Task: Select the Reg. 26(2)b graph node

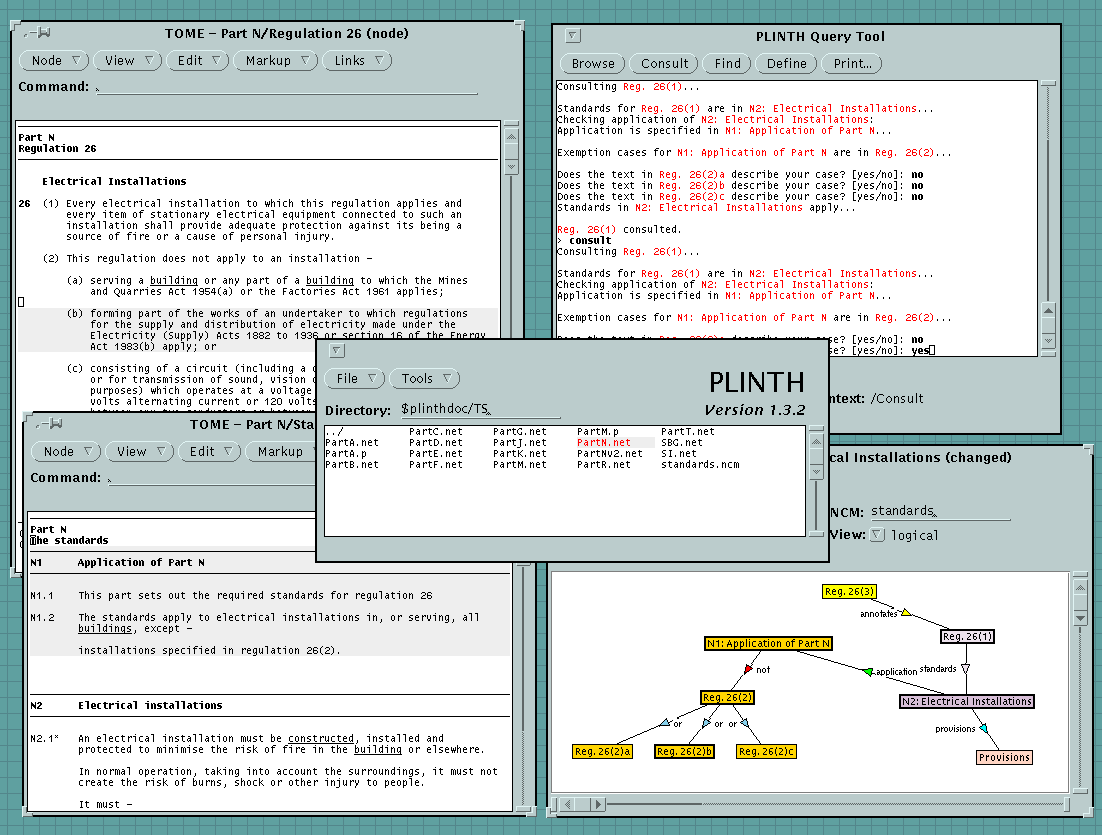Action: 684,751
